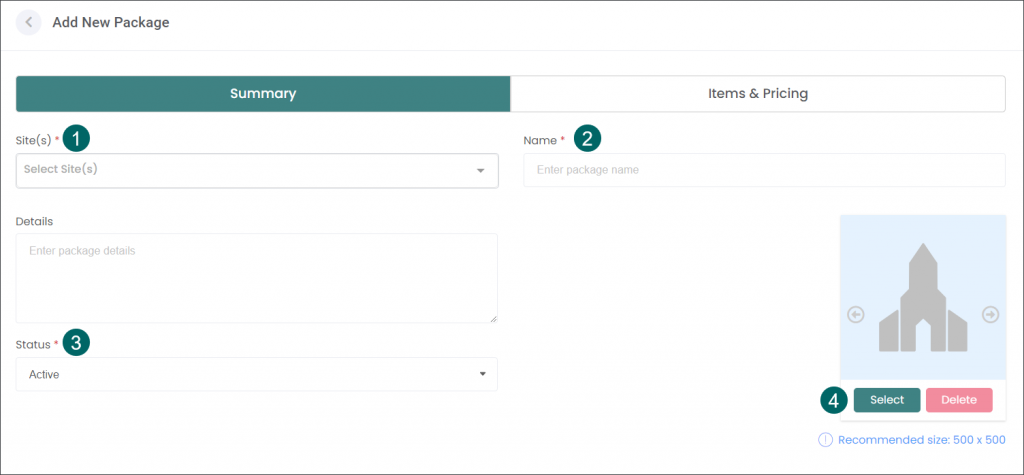Image resolution: width=1024 pixels, height=475 pixels.
Task: Expand the Site(s) dropdown arrow
Action: point(481,171)
